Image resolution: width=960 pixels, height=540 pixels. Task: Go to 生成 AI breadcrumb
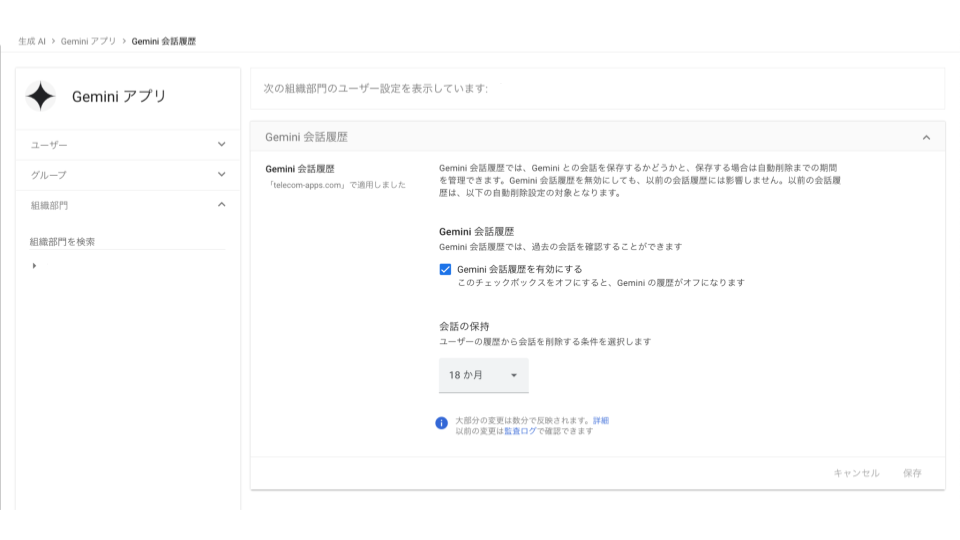click(x=32, y=41)
